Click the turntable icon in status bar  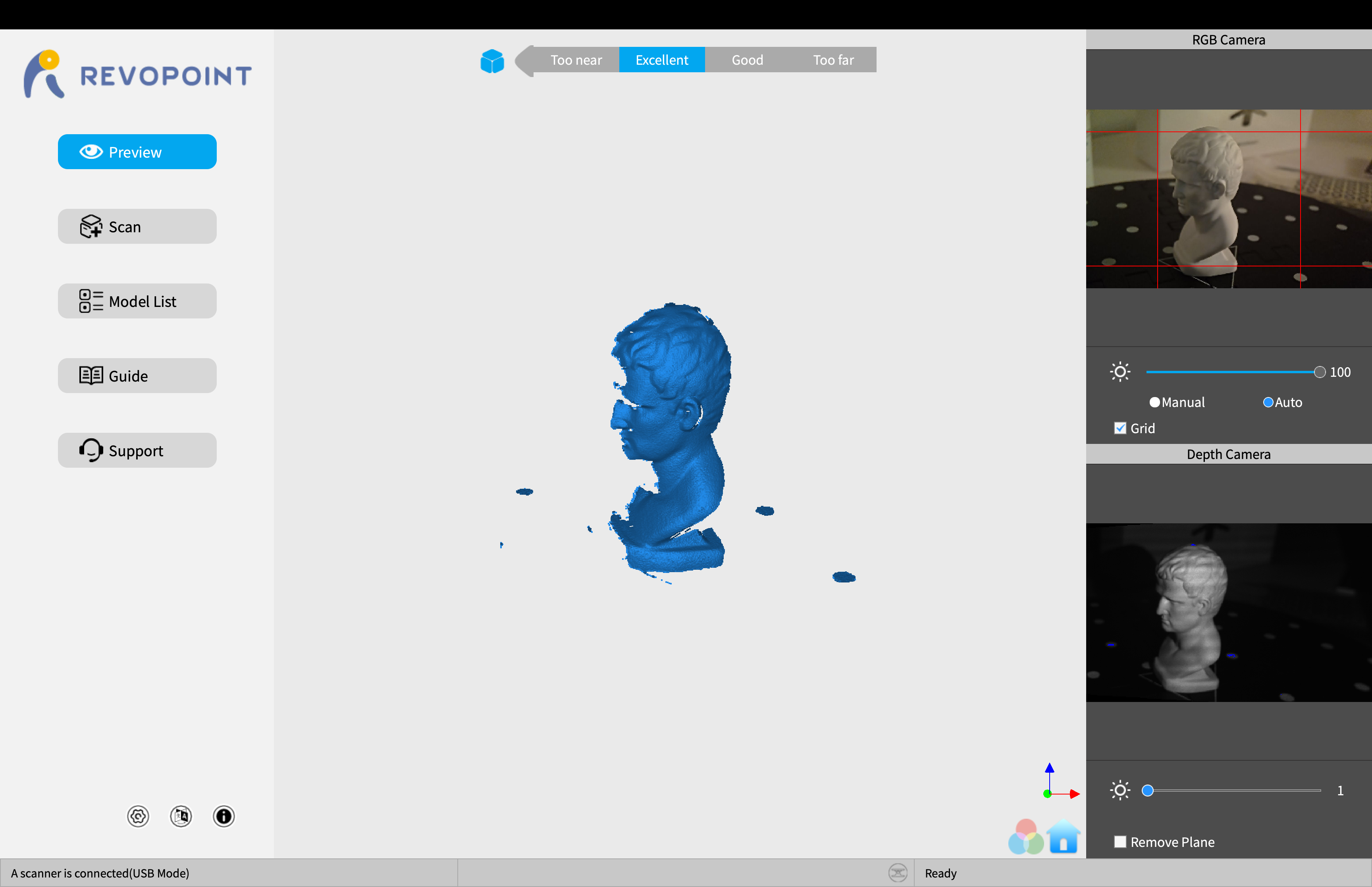pos(897,873)
